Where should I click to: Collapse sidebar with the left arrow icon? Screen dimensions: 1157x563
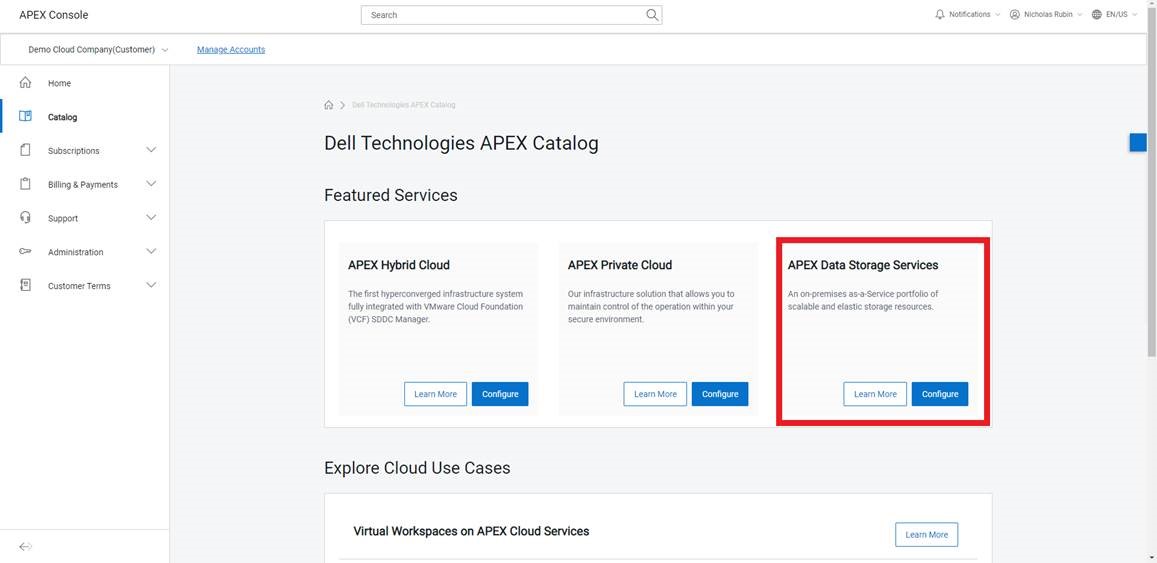tap(26, 547)
